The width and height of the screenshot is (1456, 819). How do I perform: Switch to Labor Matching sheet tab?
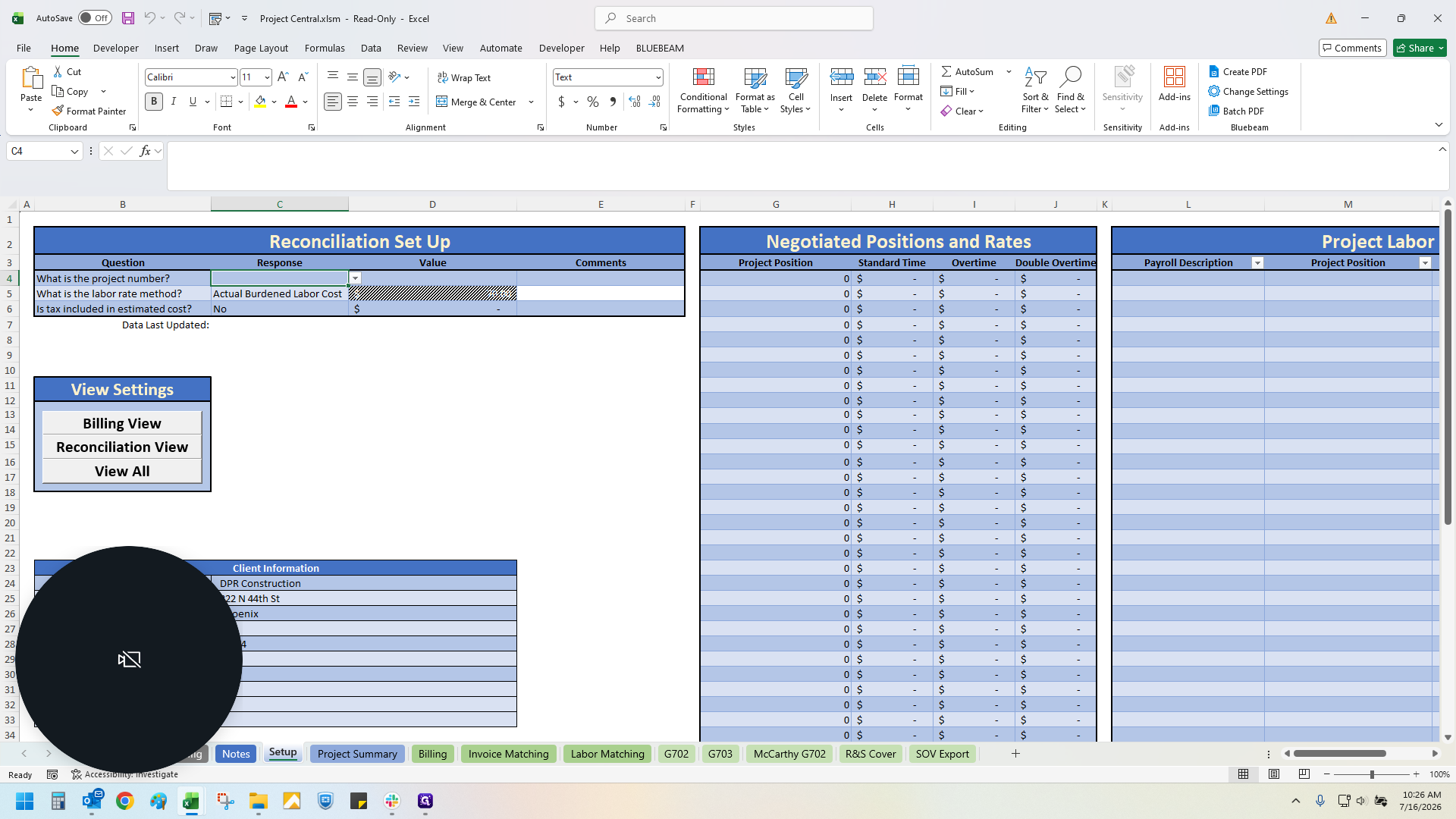[x=607, y=754]
